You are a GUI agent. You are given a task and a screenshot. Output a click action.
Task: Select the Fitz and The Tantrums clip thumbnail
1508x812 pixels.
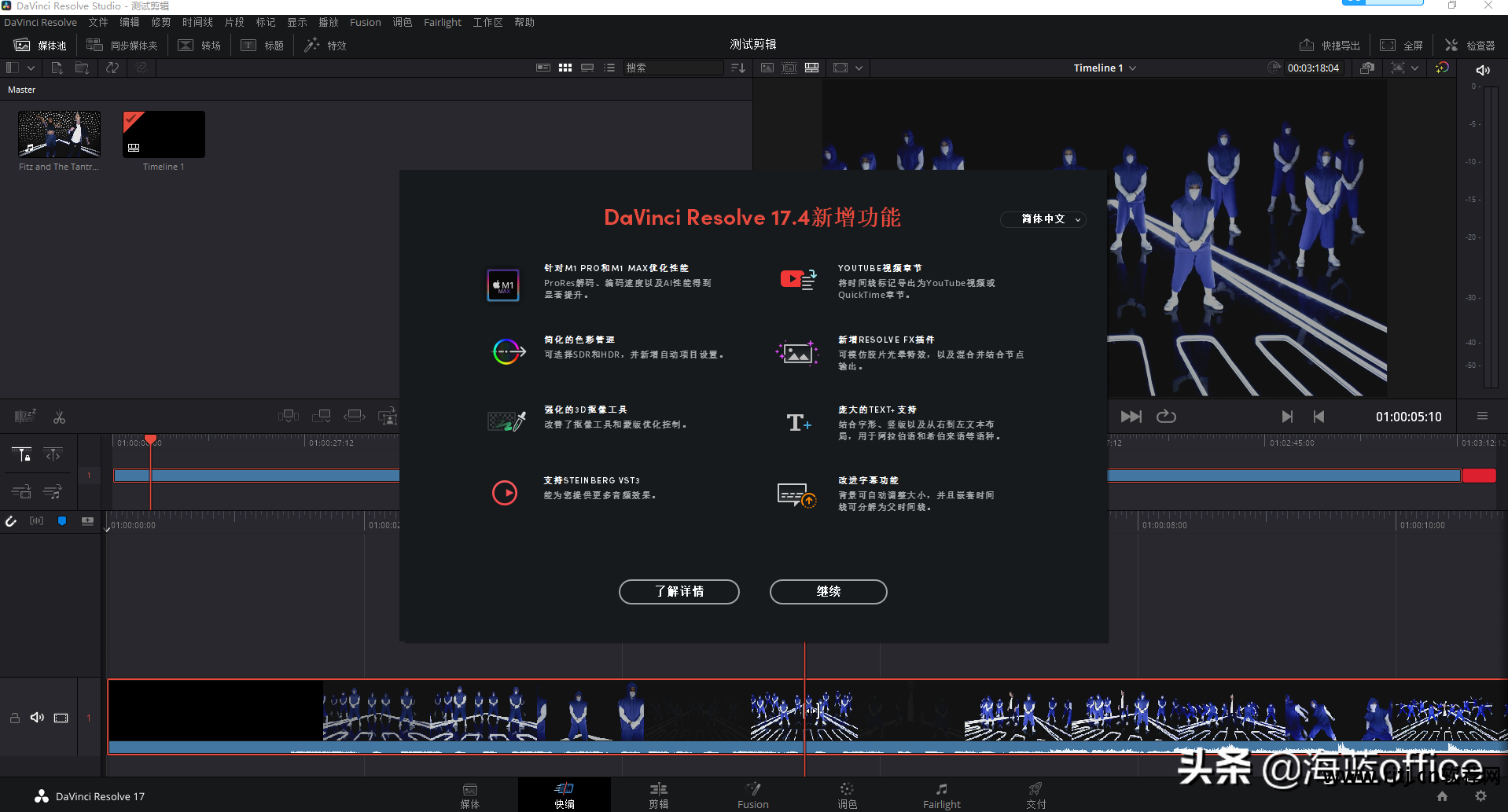pyautogui.click(x=59, y=134)
